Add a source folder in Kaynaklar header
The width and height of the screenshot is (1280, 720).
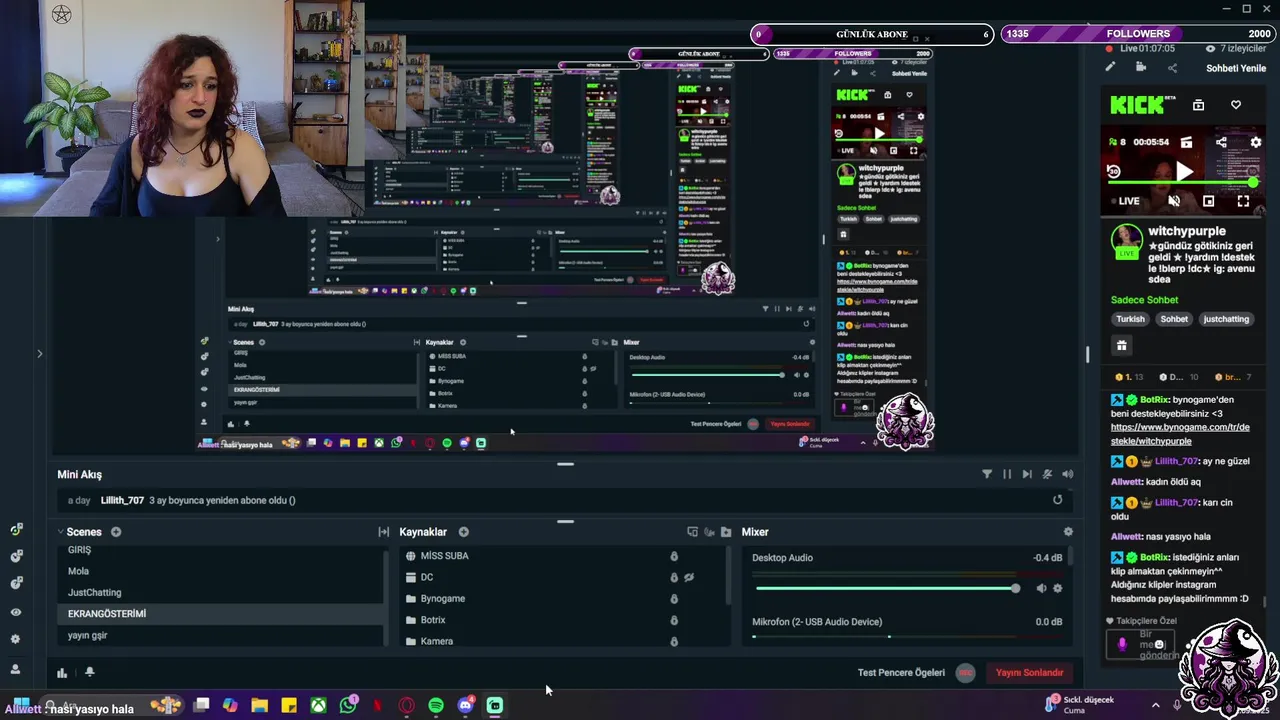pyautogui.click(x=726, y=532)
